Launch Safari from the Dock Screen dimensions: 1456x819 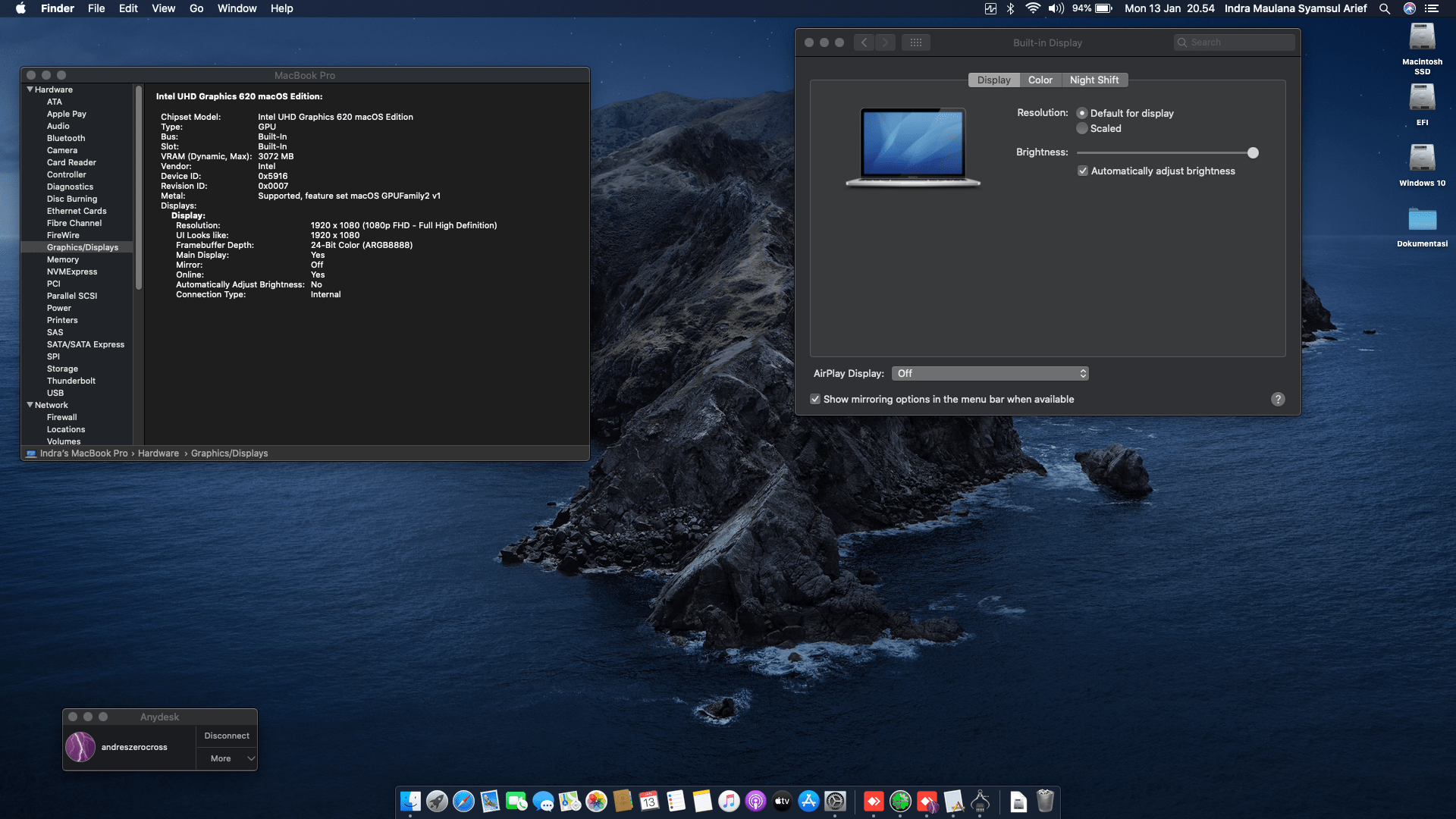tap(463, 801)
